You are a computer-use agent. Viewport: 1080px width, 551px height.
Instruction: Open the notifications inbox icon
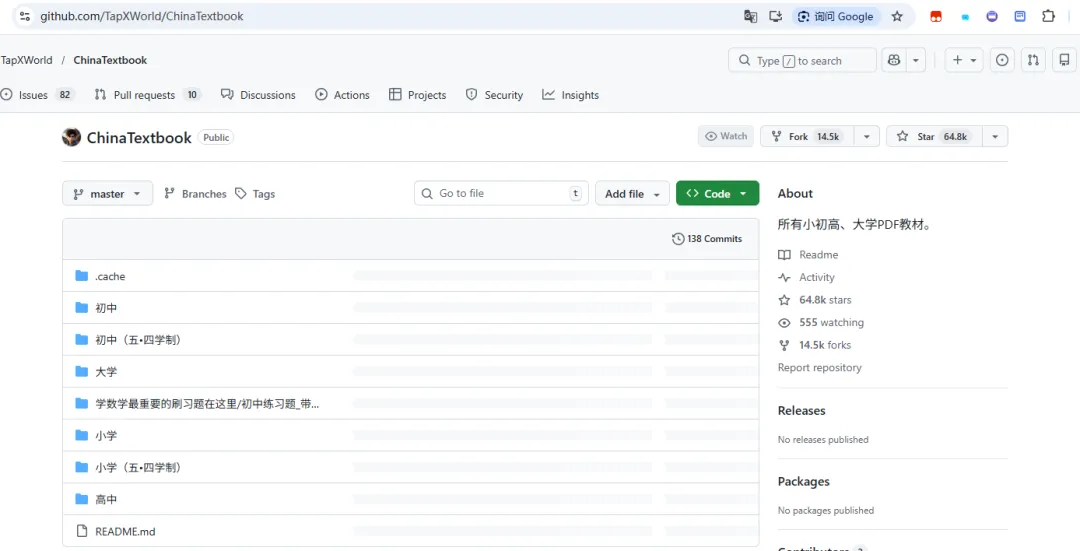point(1064,61)
